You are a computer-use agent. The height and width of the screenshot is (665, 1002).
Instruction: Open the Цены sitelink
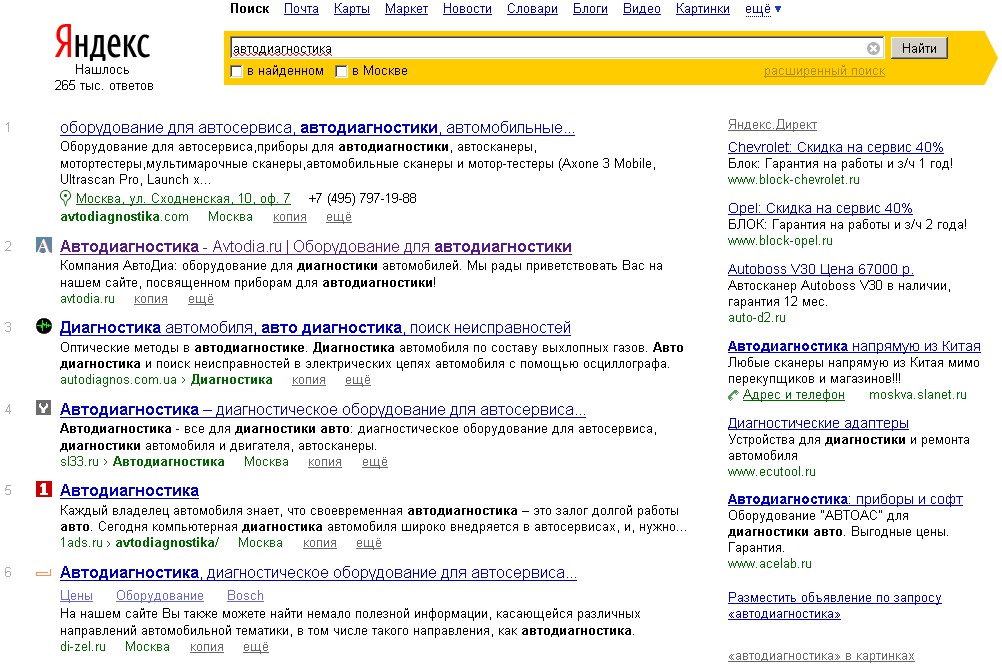pos(76,595)
